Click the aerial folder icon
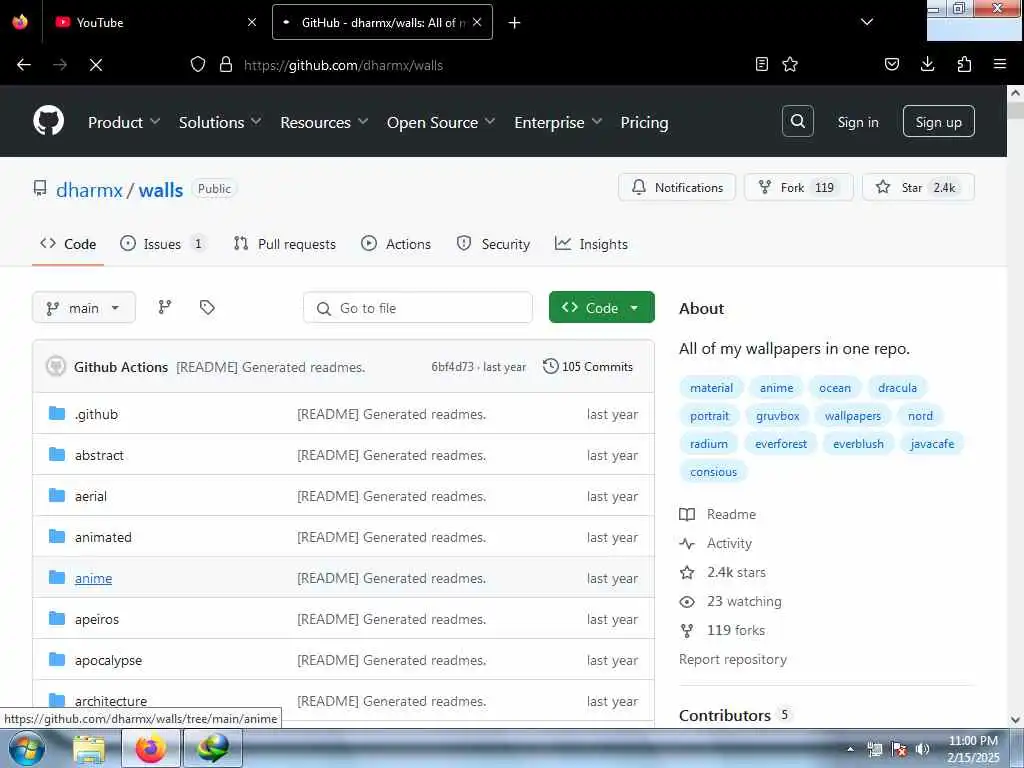Image resolution: width=1024 pixels, height=768 pixels. [57, 496]
